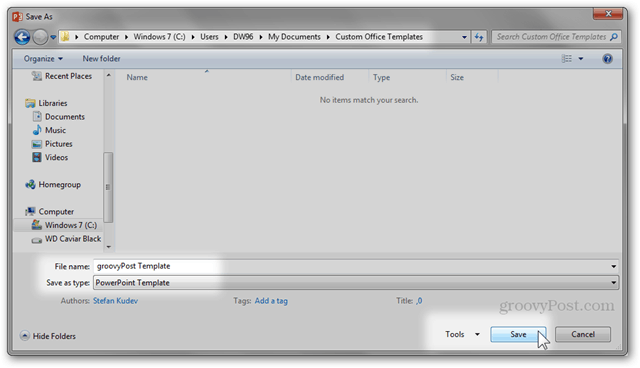
Task: Click the Help question mark icon
Action: (607, 59)
